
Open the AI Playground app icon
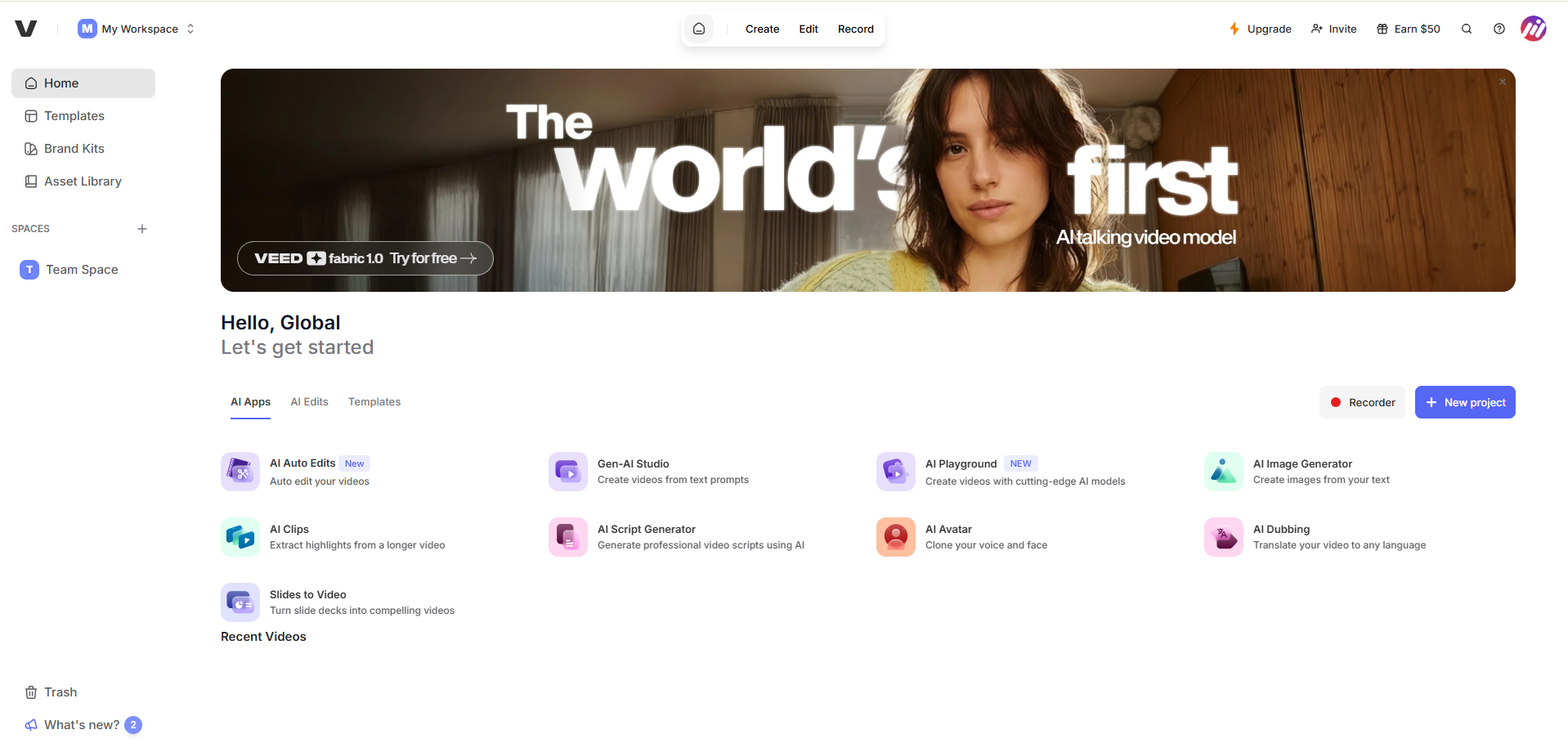(896, 472)
